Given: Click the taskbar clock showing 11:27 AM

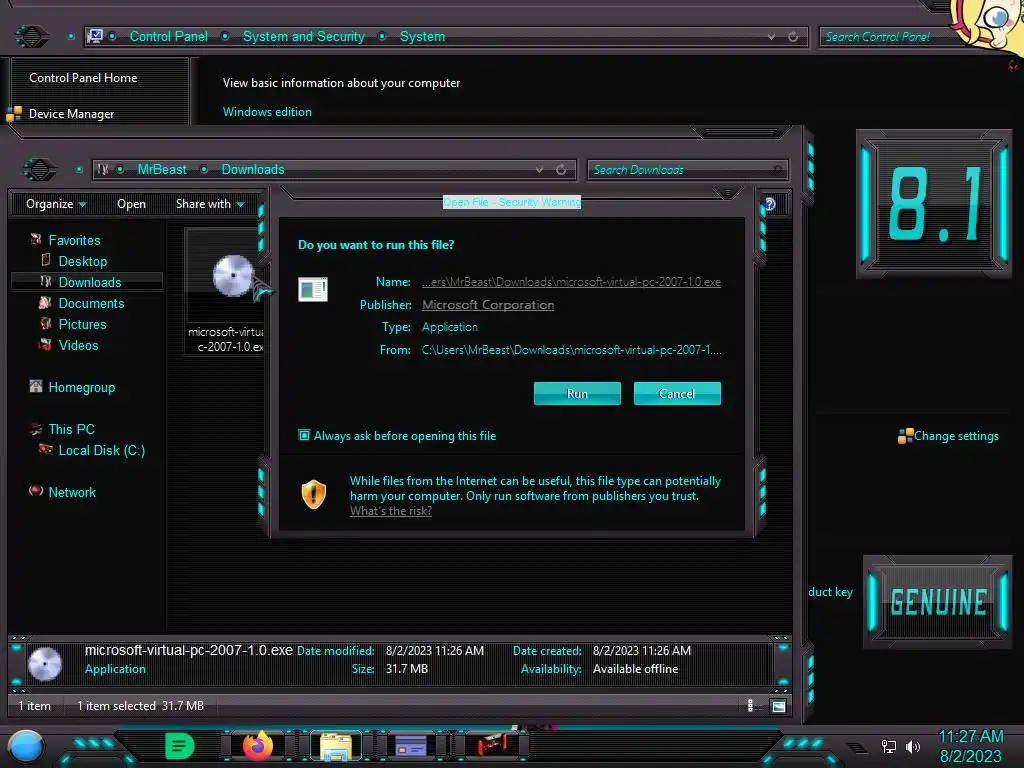Looking at the screenshot, I should coord(970,737).
